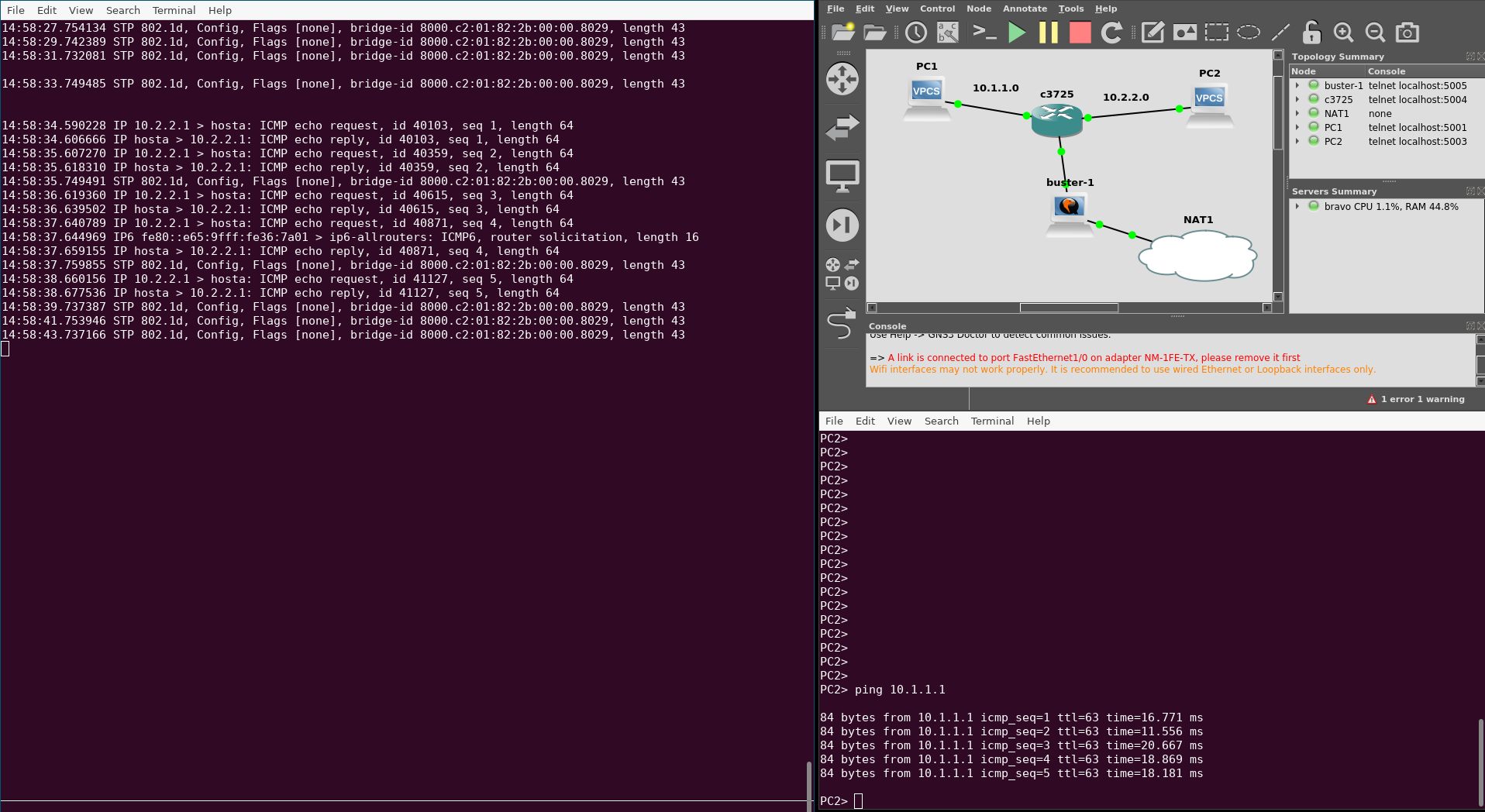Select 'telnet localhost:5004' console entry
1485x812 pixels.
[x=1418, y=100]
